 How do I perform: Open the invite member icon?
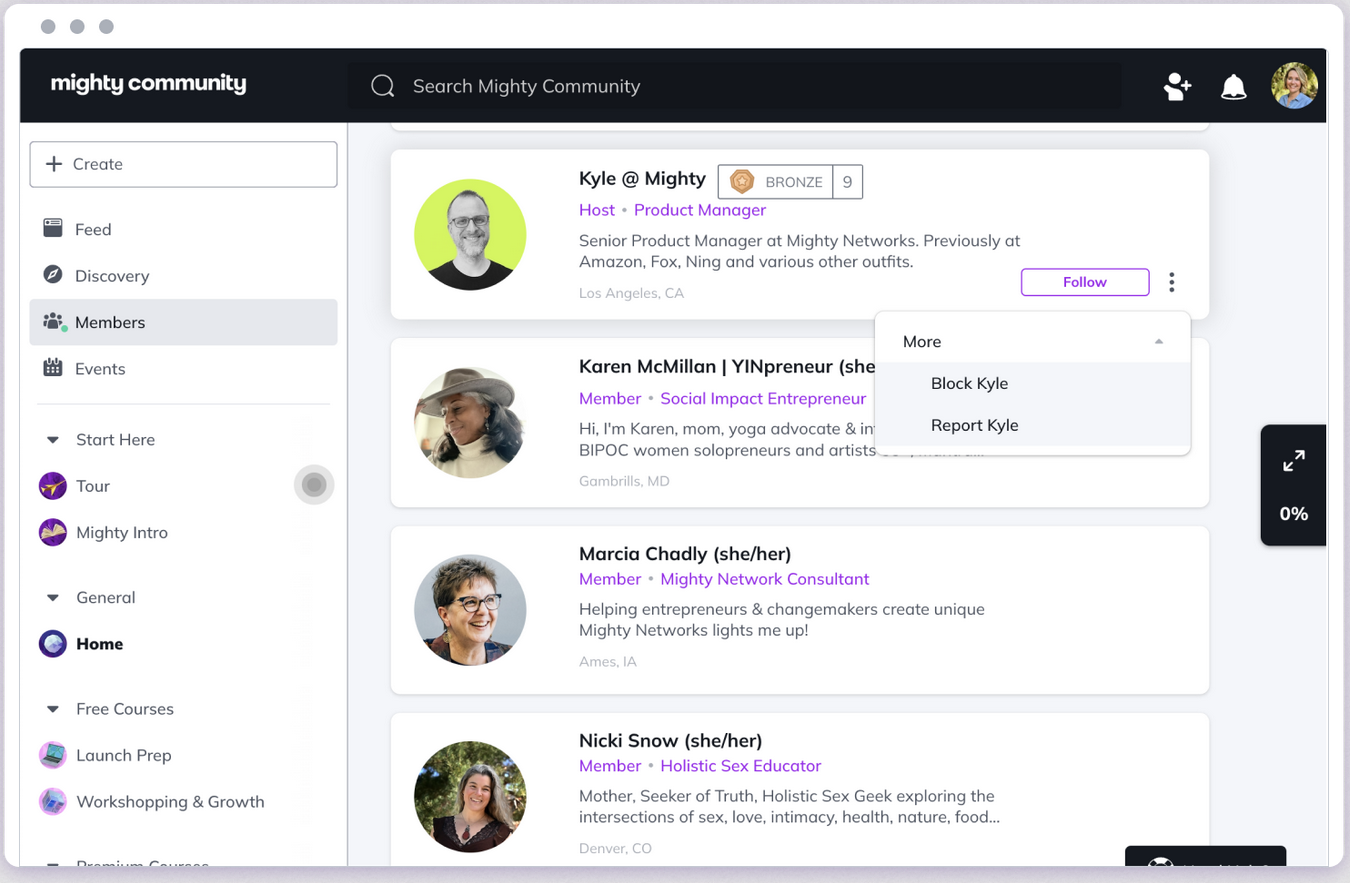[1177, 87]
